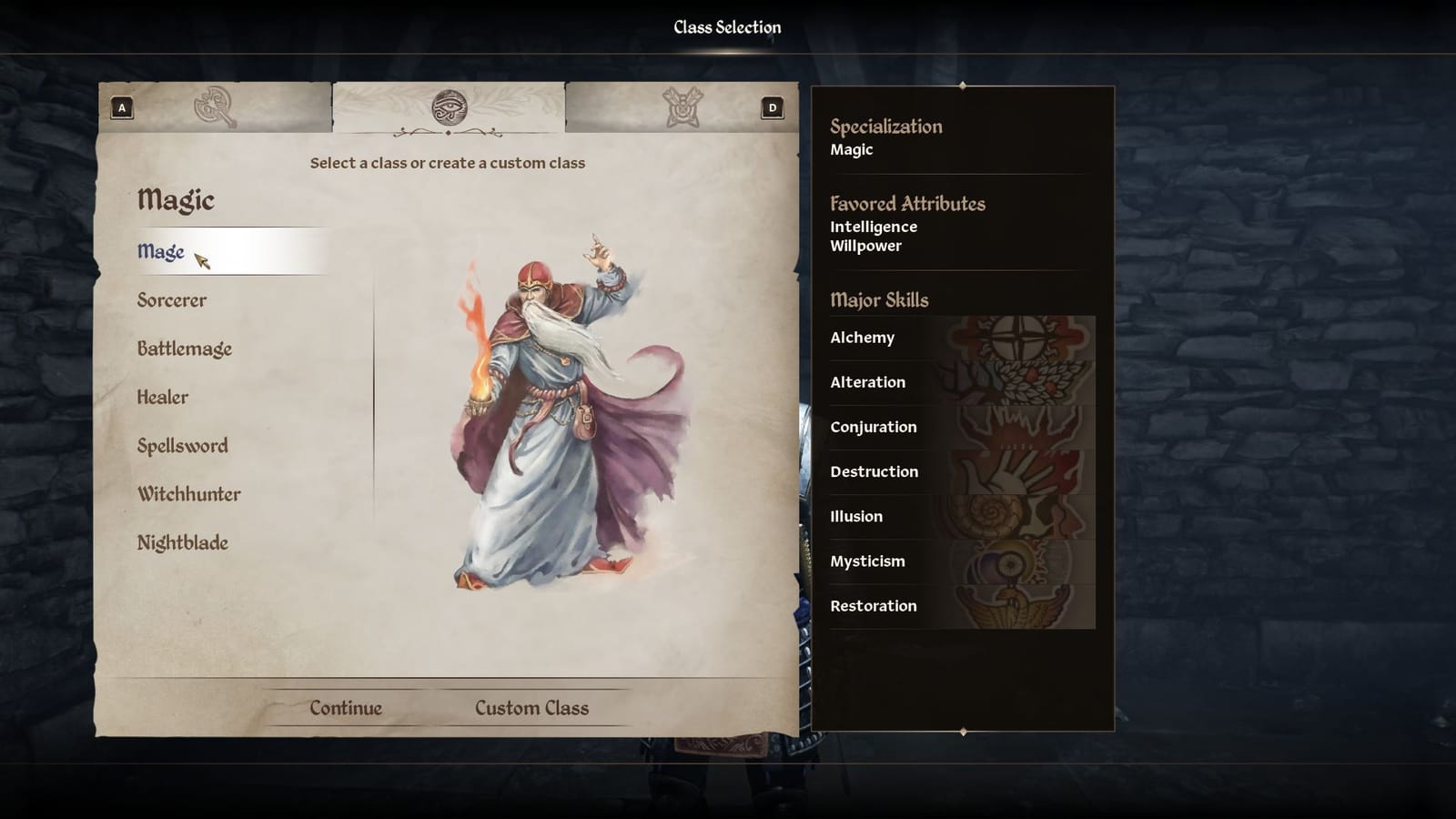Image resolution: width=1456 pixels, height=819 pixels.
Task: Open the Custom Class option
Action: click(532, 708)
